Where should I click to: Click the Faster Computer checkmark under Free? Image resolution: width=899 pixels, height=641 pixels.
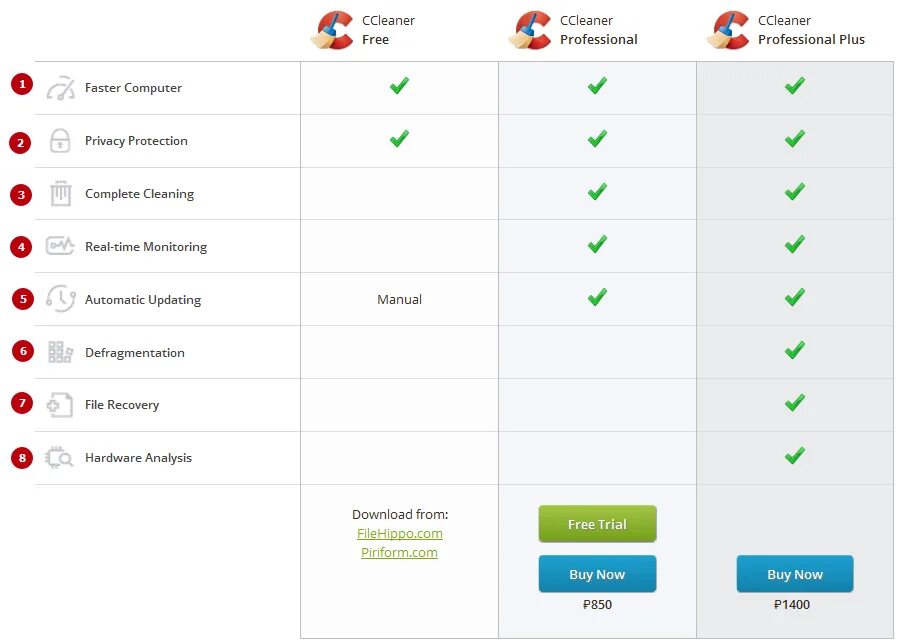tap(399, 87)
